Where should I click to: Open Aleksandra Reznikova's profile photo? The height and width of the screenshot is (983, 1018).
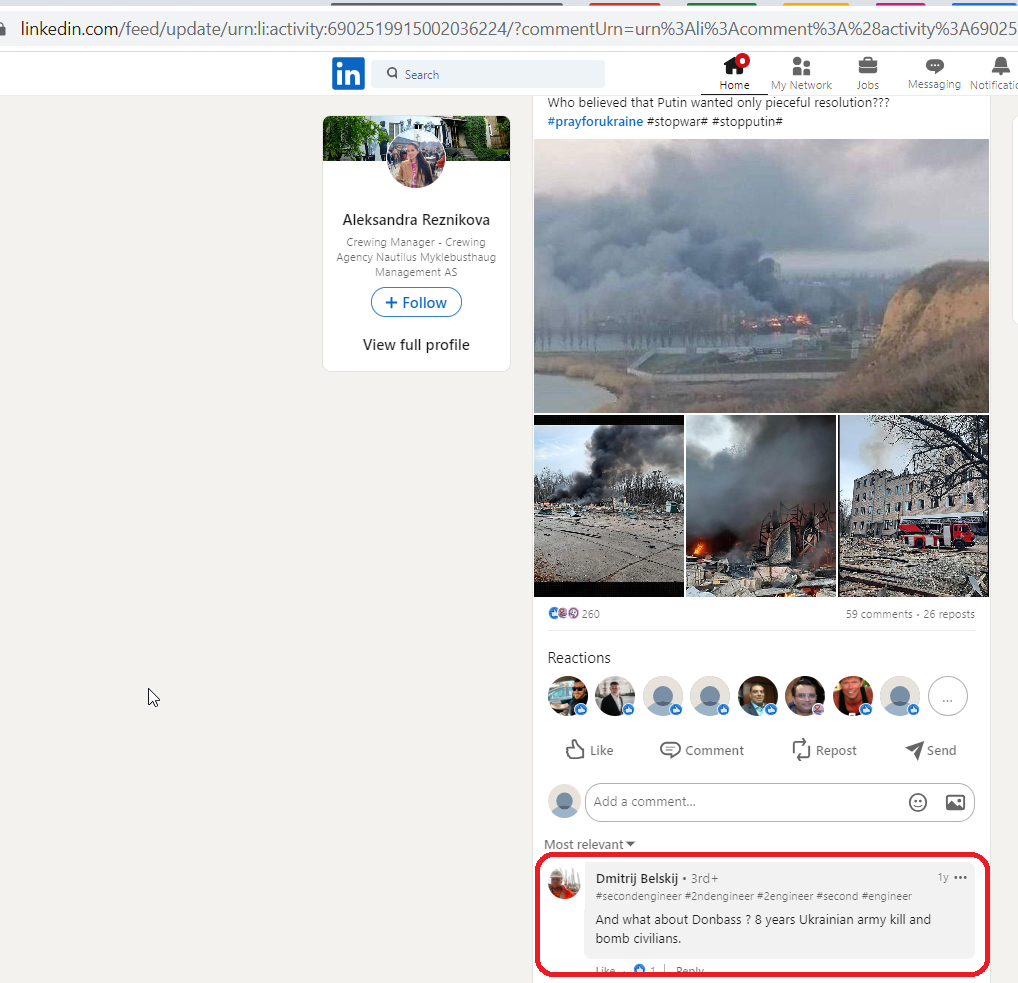(x=416, y=158)
